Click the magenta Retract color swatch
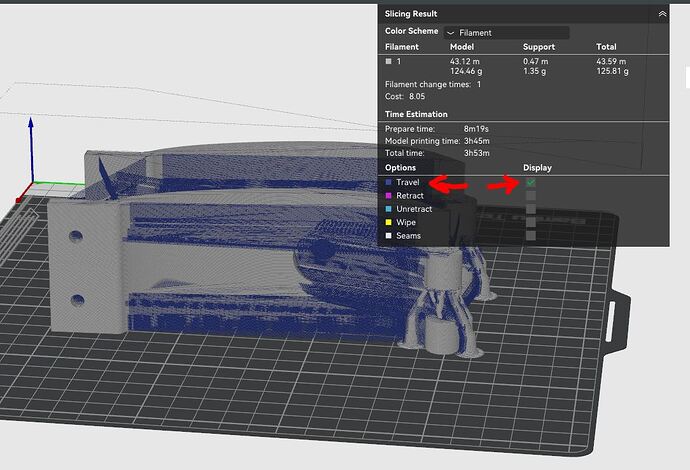 389,195
